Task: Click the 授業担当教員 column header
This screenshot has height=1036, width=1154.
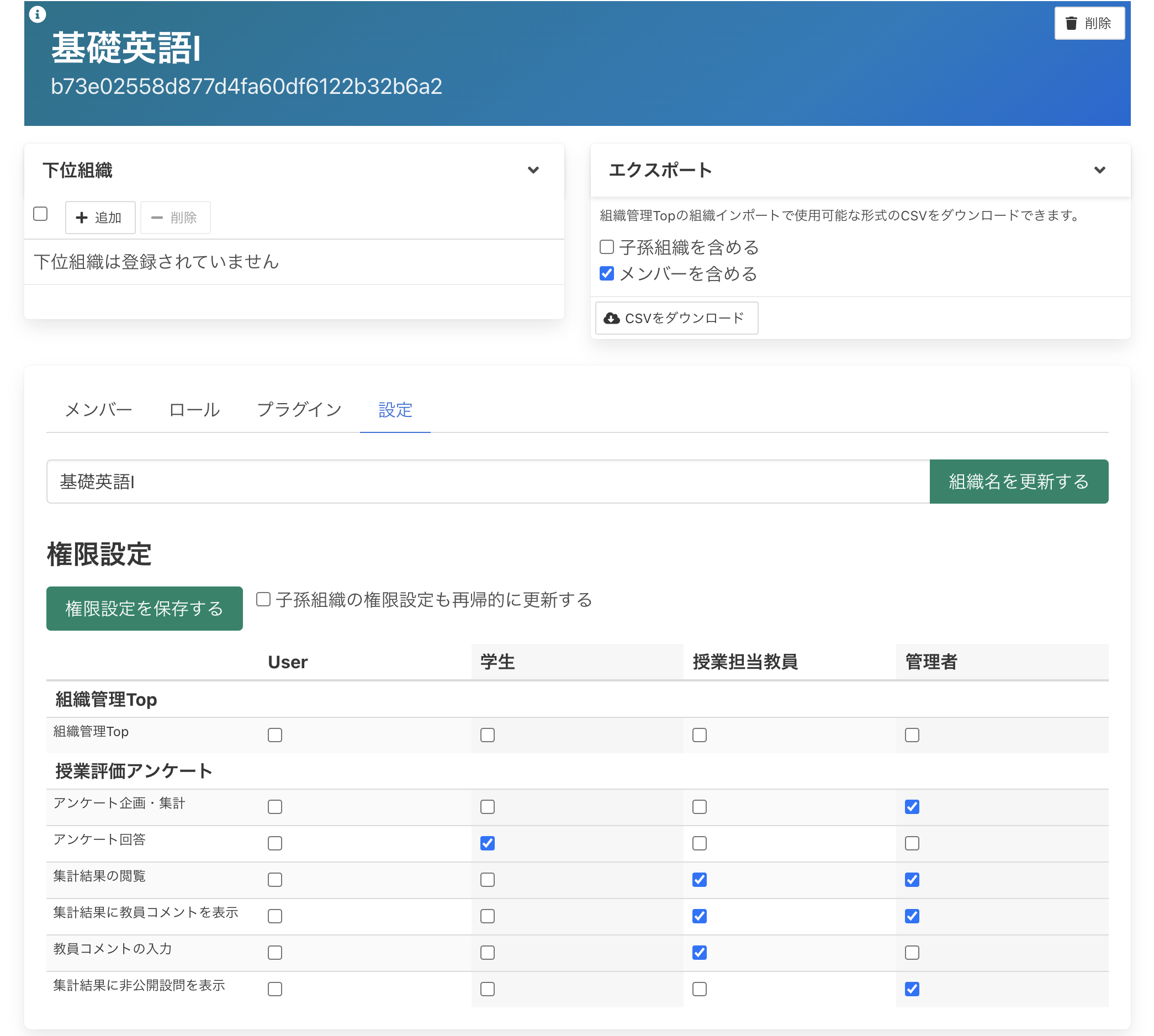Action: [x=745, y=662]
